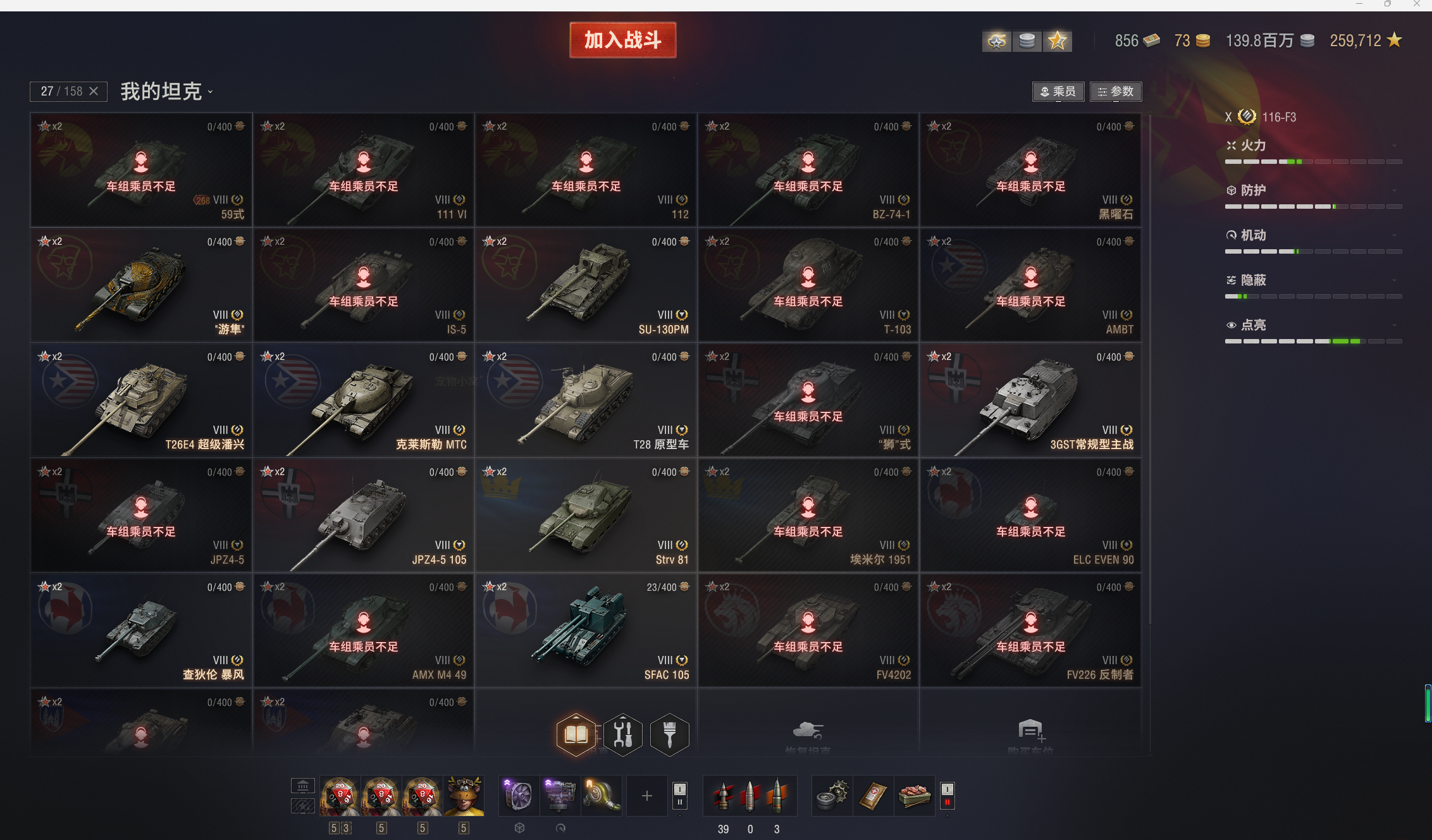Select the silver coins reserve tab
This screenshot has height=840, width=1432.
(1027, 41)
